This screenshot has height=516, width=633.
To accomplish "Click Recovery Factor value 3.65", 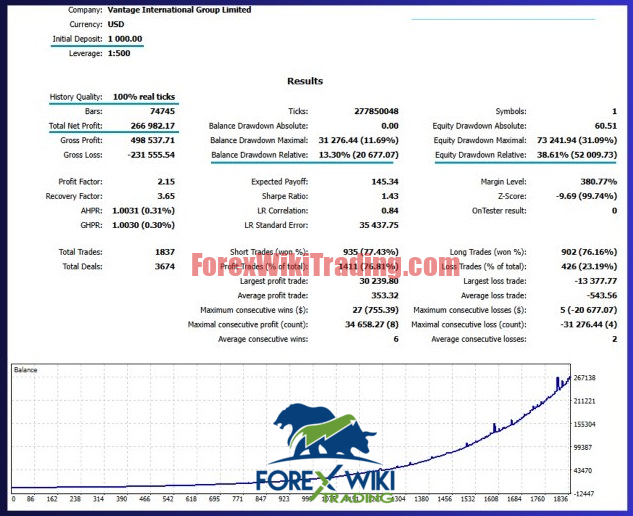I will (166, 196).
